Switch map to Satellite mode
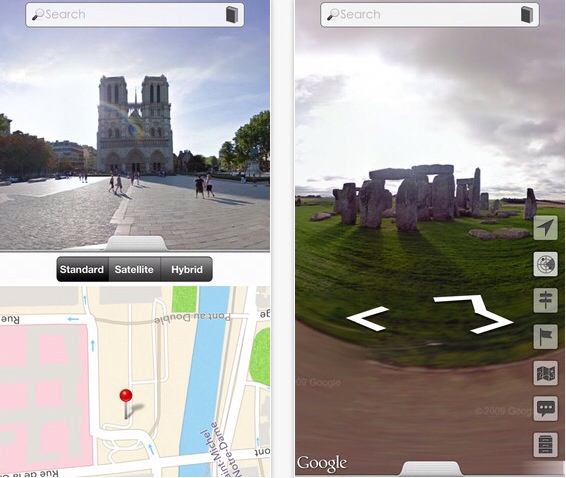This screenshot has width=566, height=478. (x=134, y=269)
